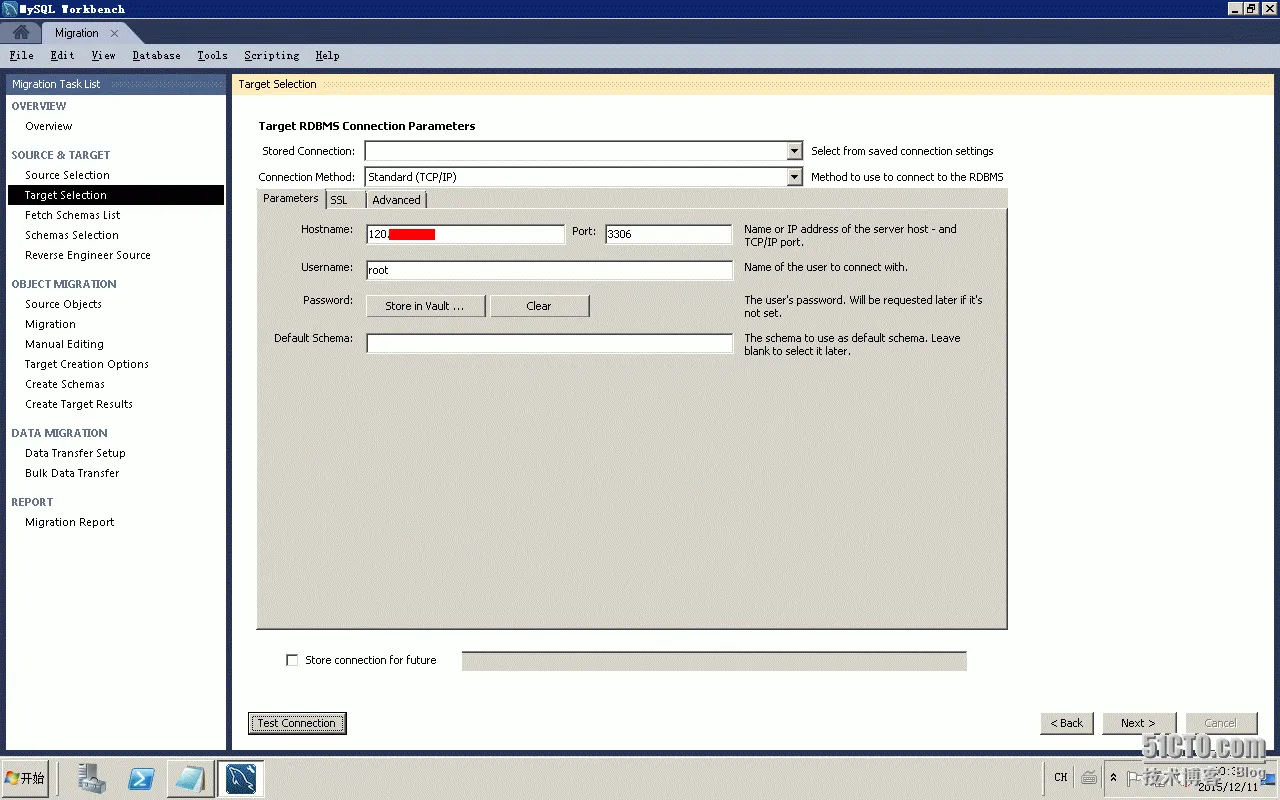The width and height of the screenshot is (1280, 800).
Task: Enable Store connection for future checkbox
Action: pos(292,660)
